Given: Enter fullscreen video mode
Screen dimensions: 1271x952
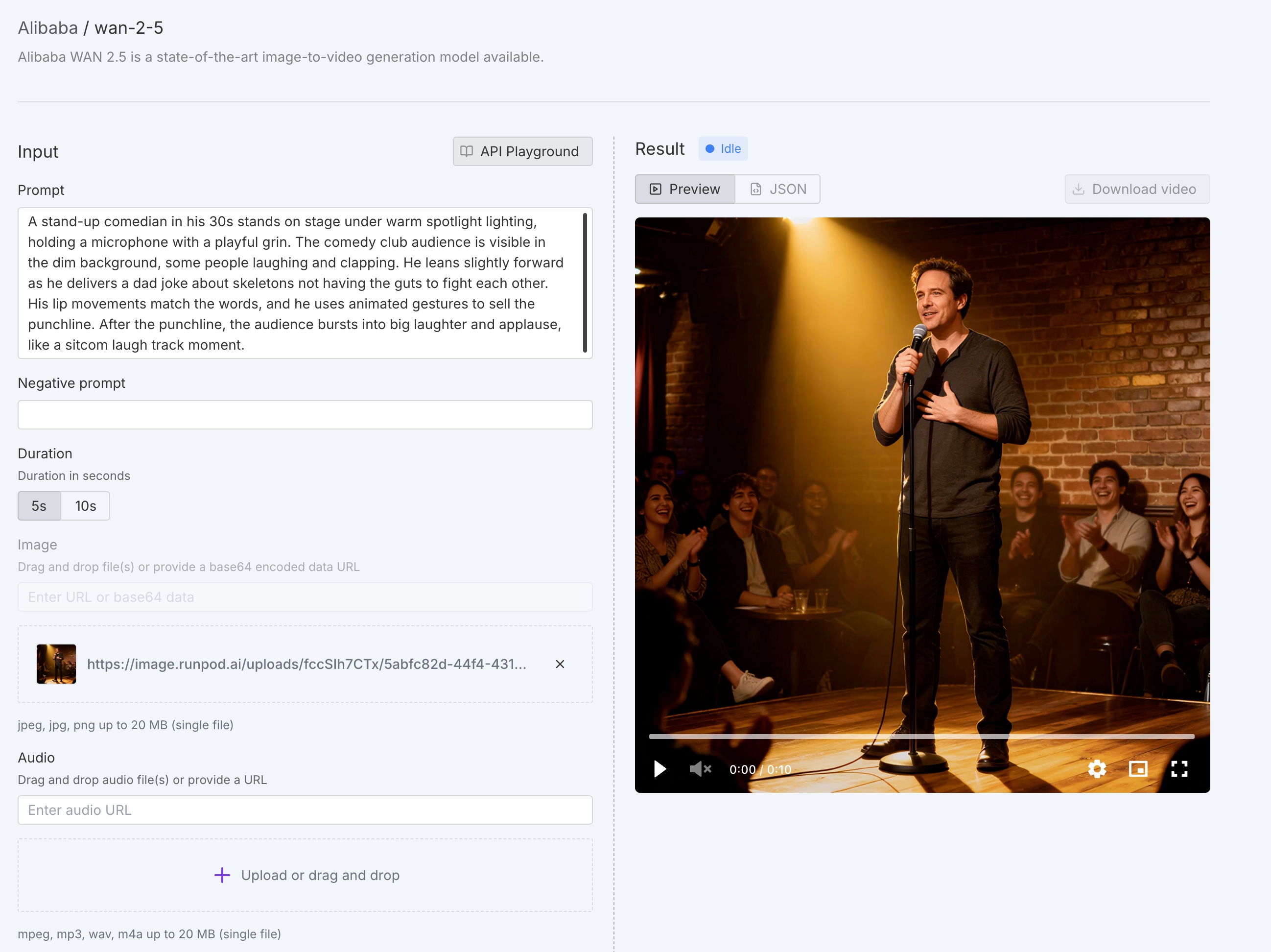Looking at the screenshot, I should click(x=1179, y=769).
